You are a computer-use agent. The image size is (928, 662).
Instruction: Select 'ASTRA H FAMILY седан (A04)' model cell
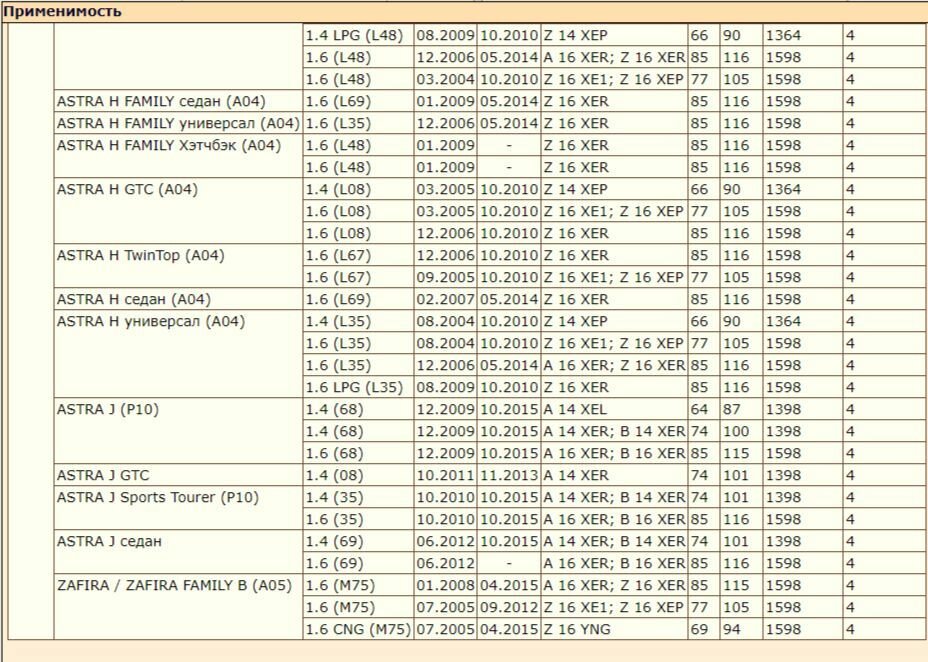[178, 102]
